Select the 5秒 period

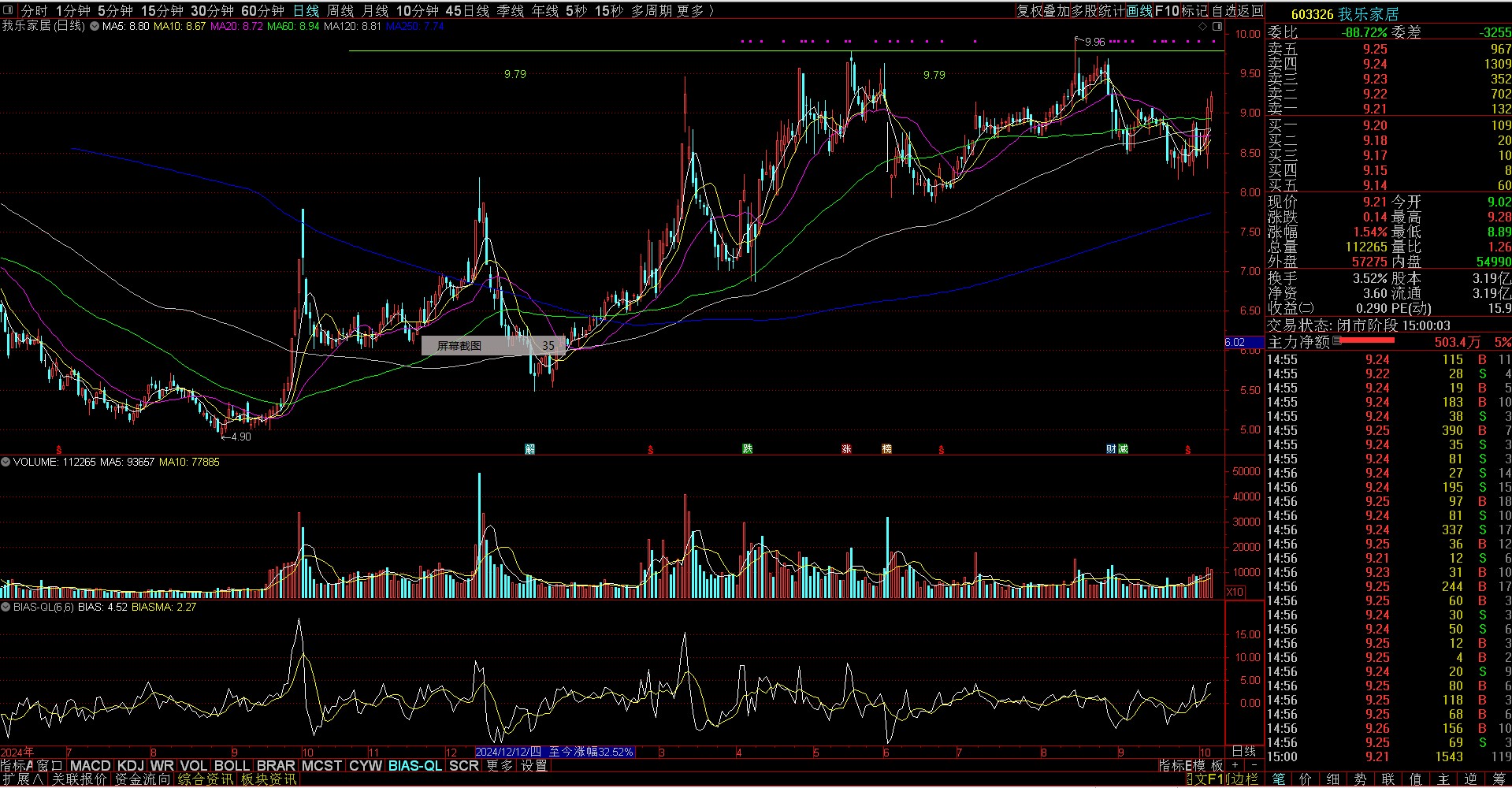pos(577,11)
